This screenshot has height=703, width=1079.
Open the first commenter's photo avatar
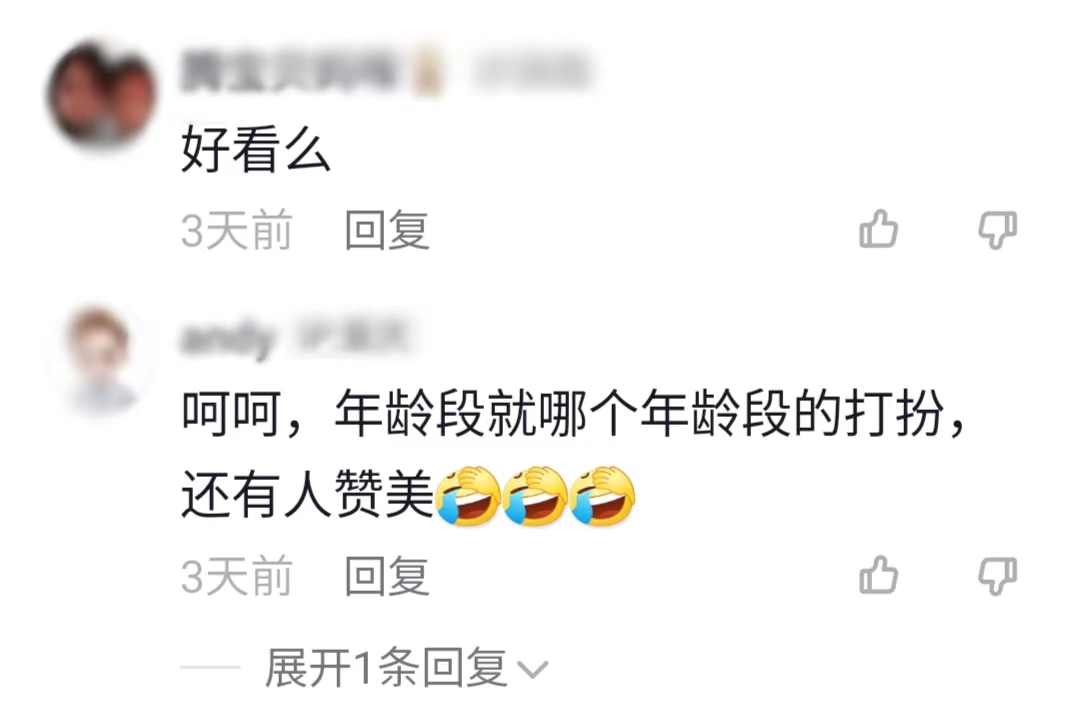(102, 94)
